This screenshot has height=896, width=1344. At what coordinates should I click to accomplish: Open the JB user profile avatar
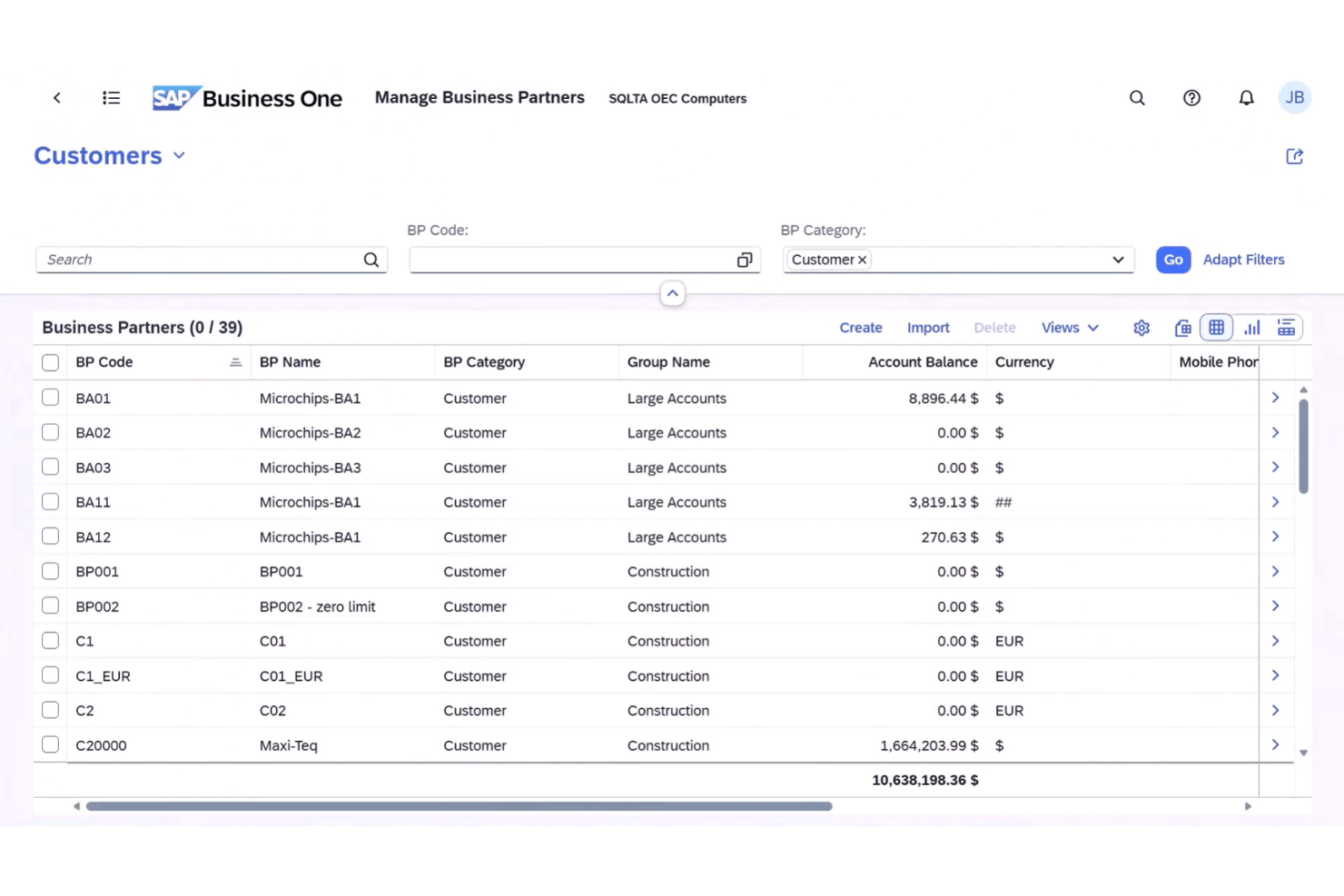[x=1295, y=97]
